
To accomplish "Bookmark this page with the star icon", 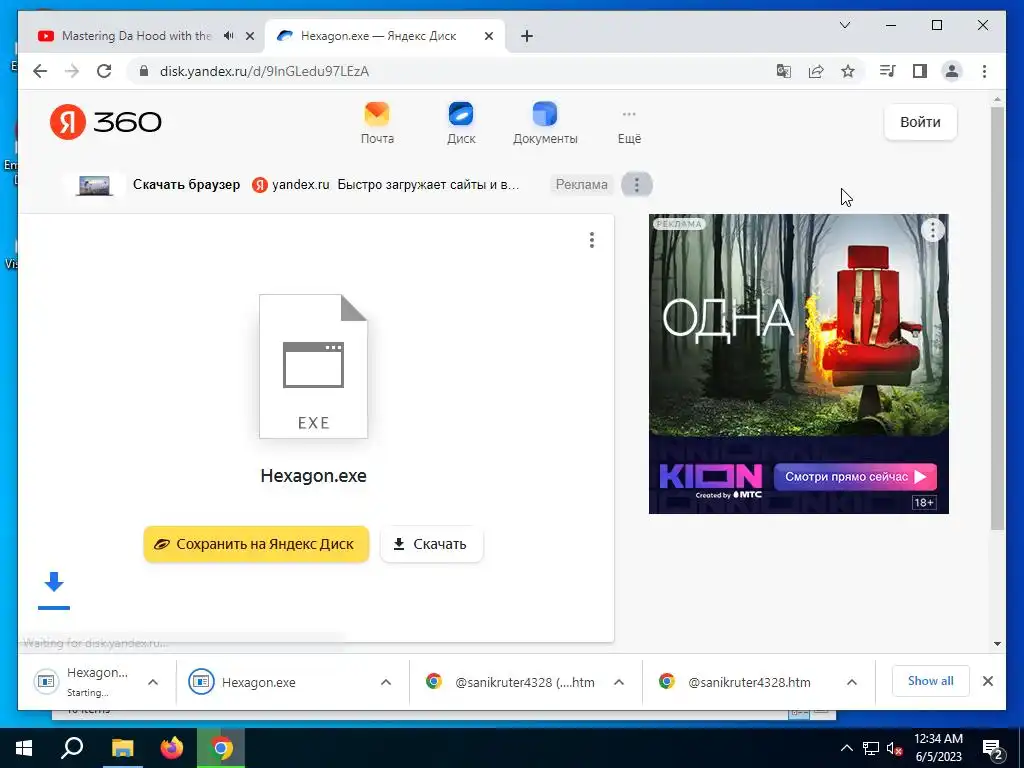I will click(848, 71).
